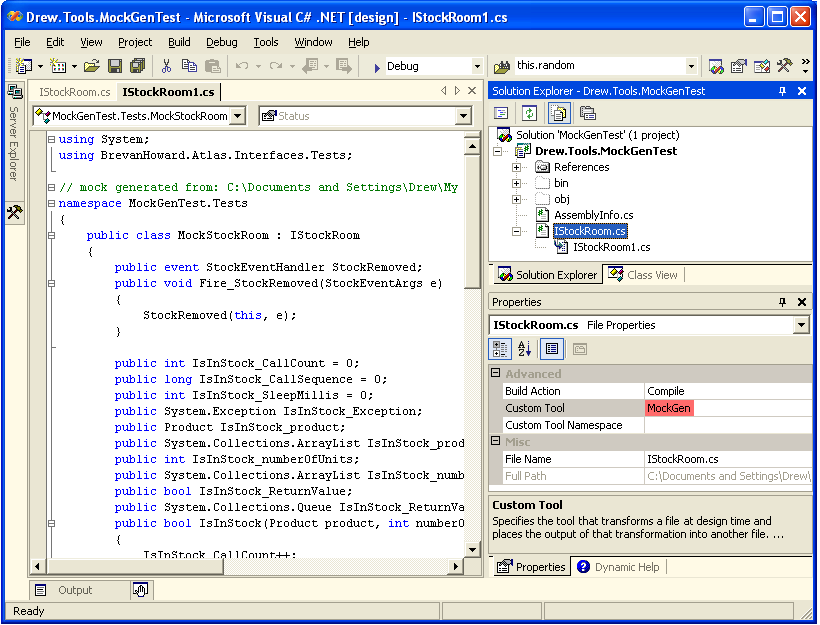Toggle Show All Files in Solution Explorer

[x=559, y=113]
